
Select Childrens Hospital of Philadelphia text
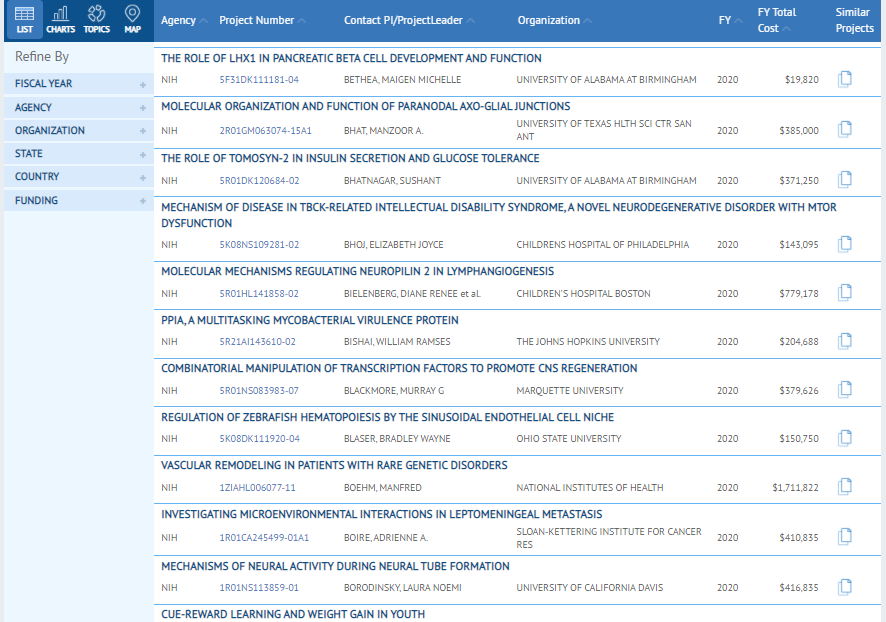603,245
